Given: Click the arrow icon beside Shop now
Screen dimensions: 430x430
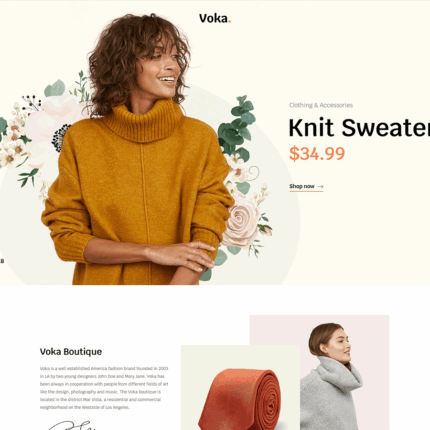Looking at the screenshot, I should tap(320, 187).
